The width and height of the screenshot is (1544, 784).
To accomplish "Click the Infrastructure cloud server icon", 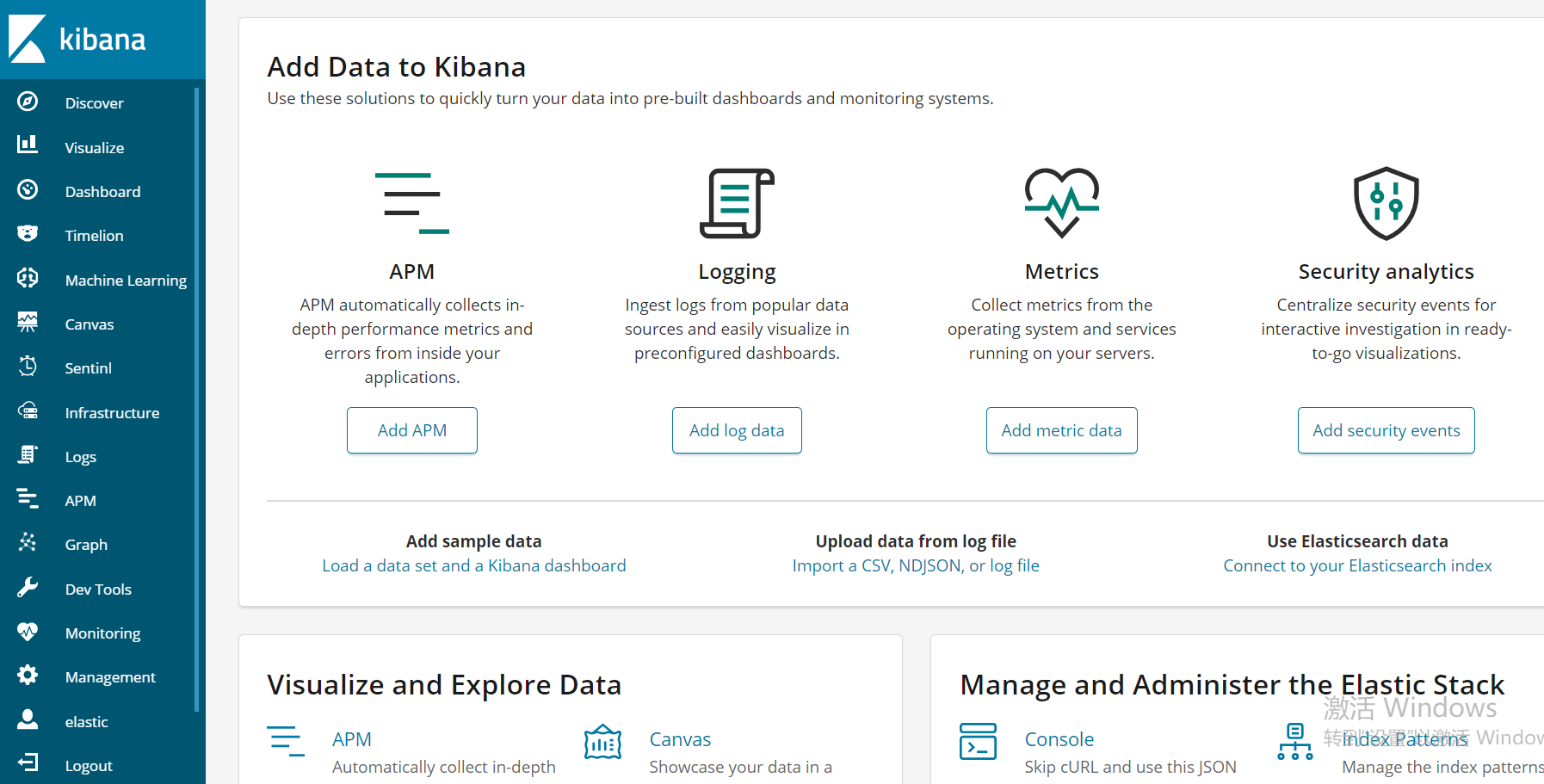I will (x=28, y=411).
